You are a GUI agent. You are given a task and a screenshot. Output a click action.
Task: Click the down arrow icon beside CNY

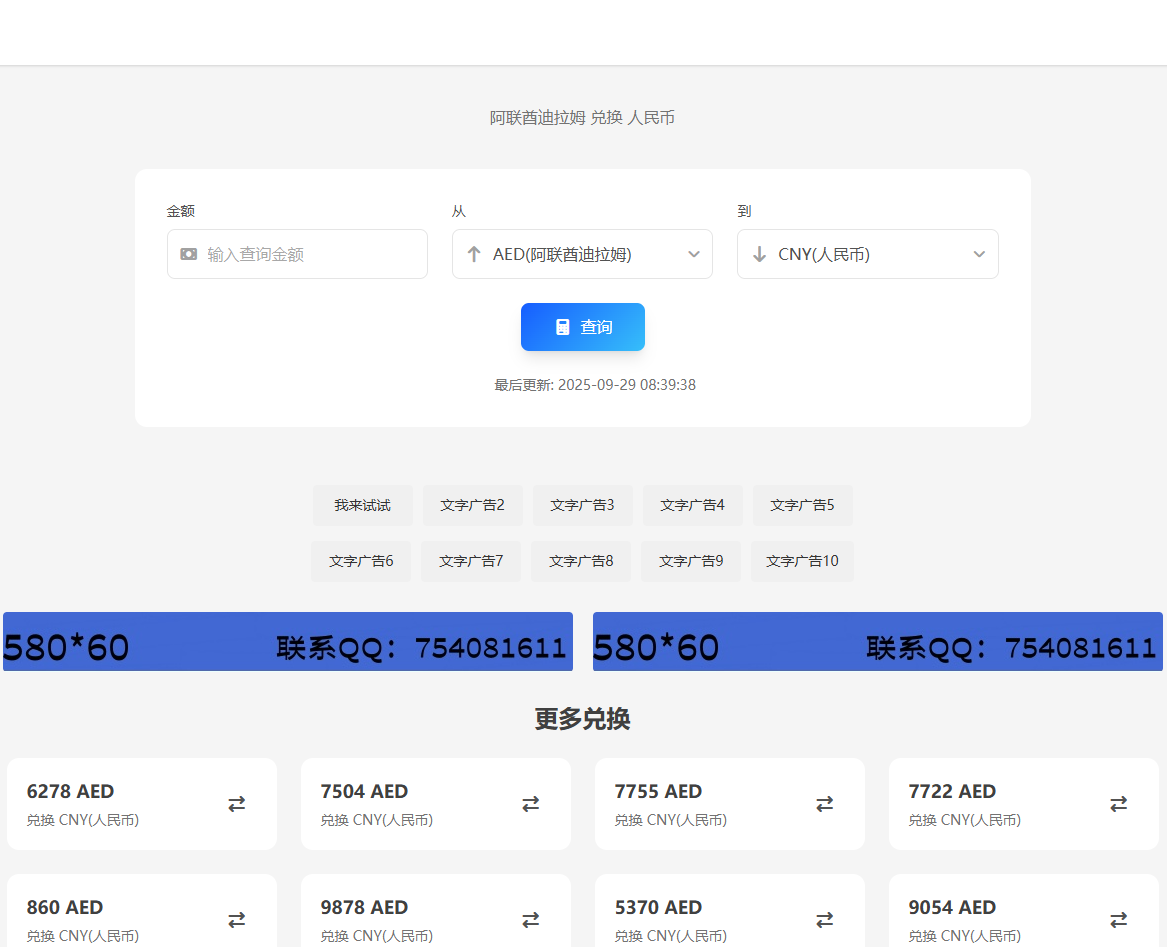click(759, 255)
